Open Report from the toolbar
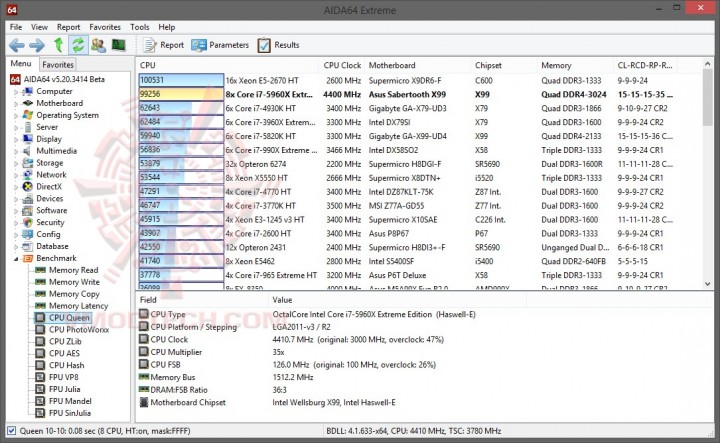The image size is (720, 443). (163, 45)
